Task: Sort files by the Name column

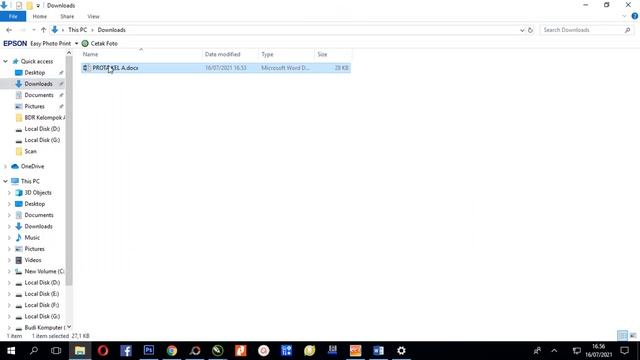Action: tap(141, 54)
